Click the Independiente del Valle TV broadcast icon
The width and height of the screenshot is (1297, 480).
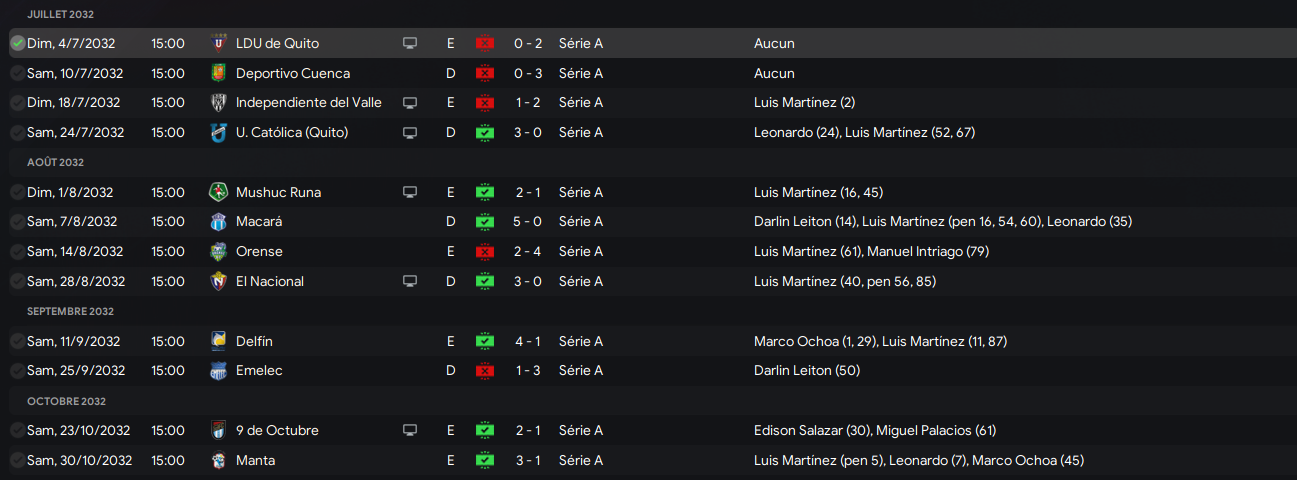(410, 102)
